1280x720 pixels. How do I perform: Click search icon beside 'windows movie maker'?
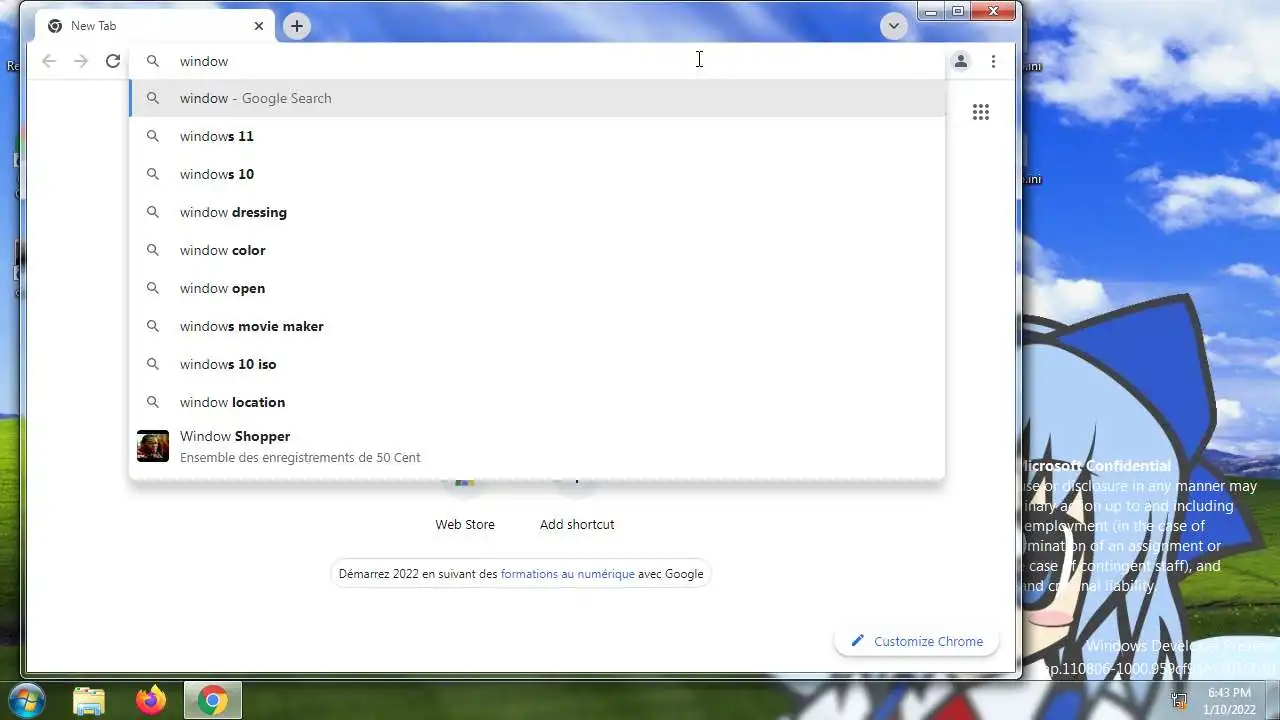pyautogui.click(x=153, y=326)
